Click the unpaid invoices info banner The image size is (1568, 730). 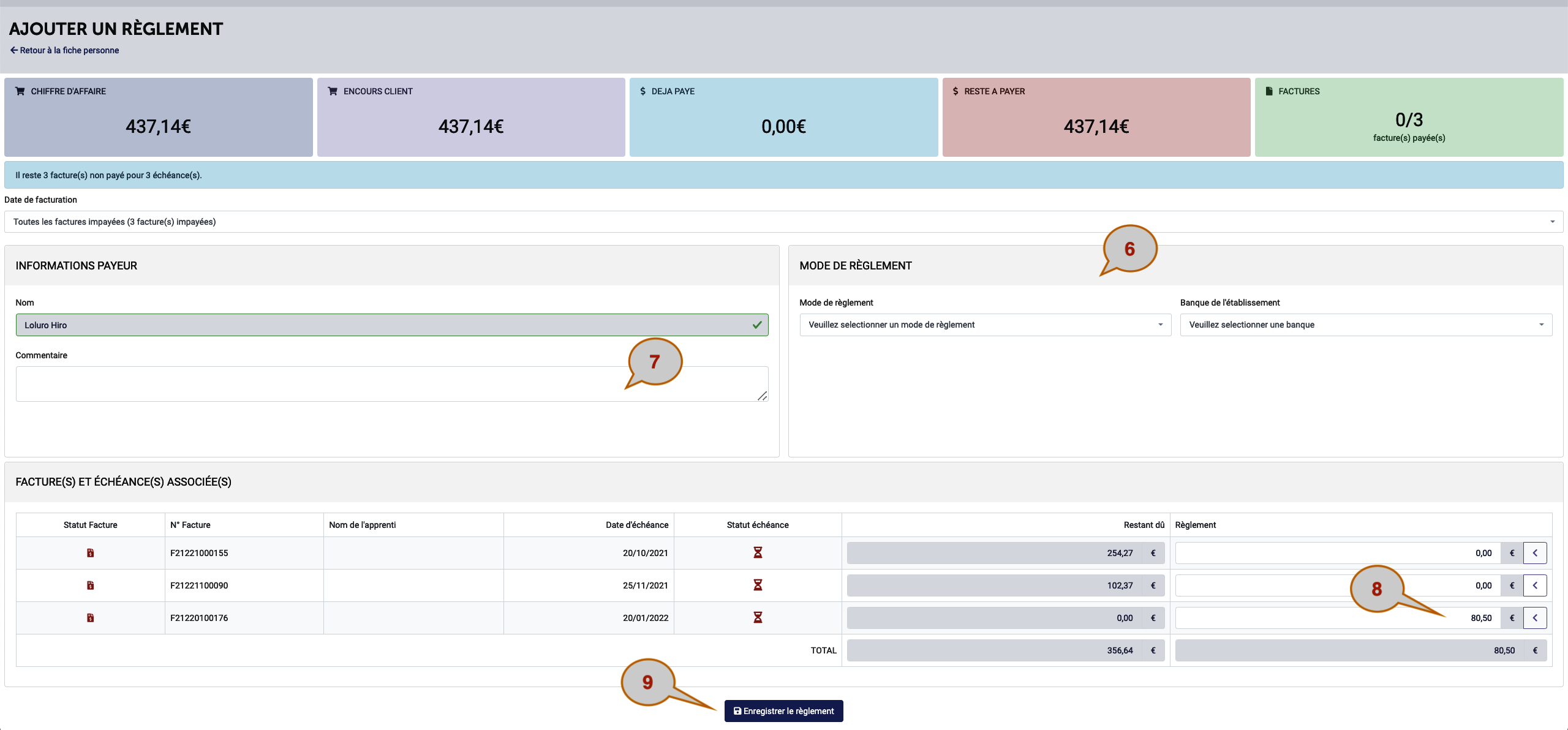click(x=783, y=175)
